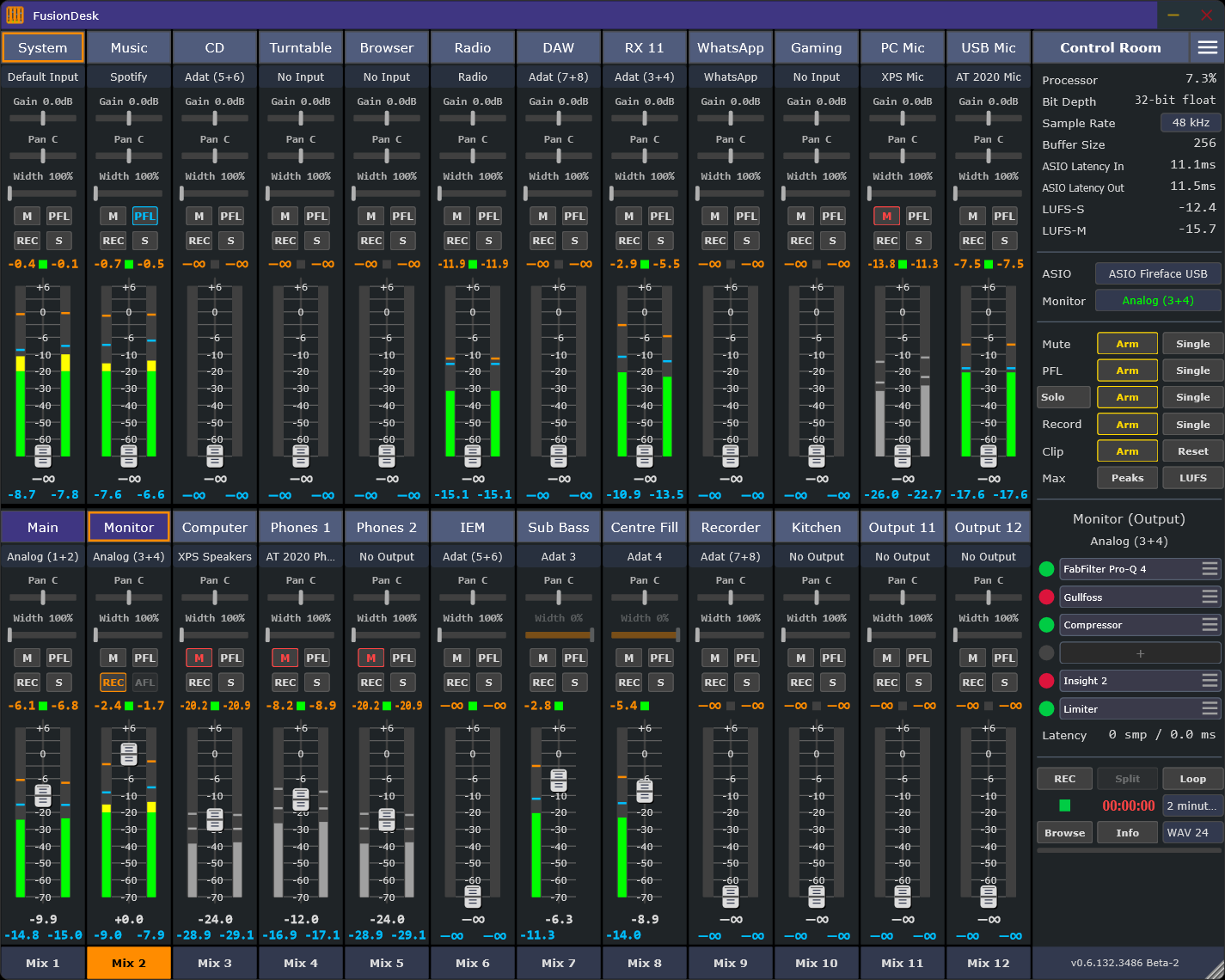Click the green recording status indicator square
The image size is (1225, 980).
[1064, 805]
